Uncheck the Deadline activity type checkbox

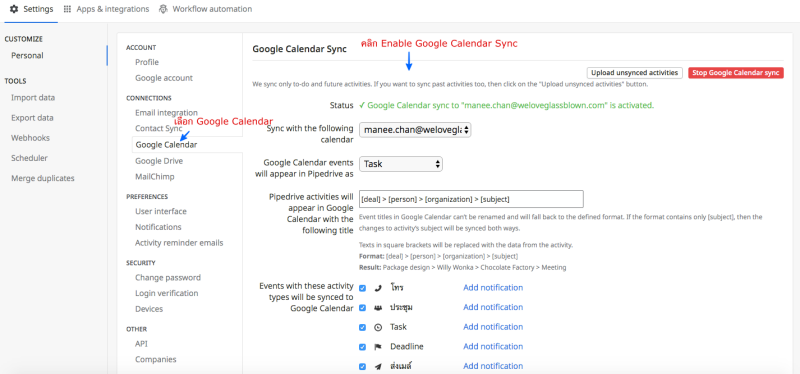[362, 347]
